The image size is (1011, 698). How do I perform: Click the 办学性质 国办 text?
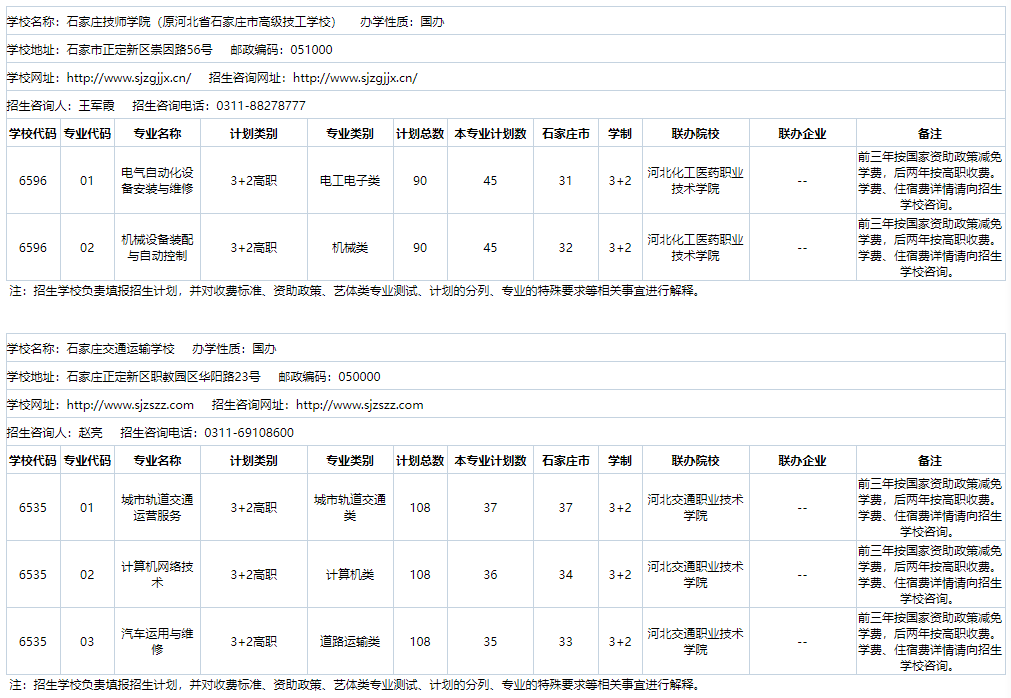400,20
